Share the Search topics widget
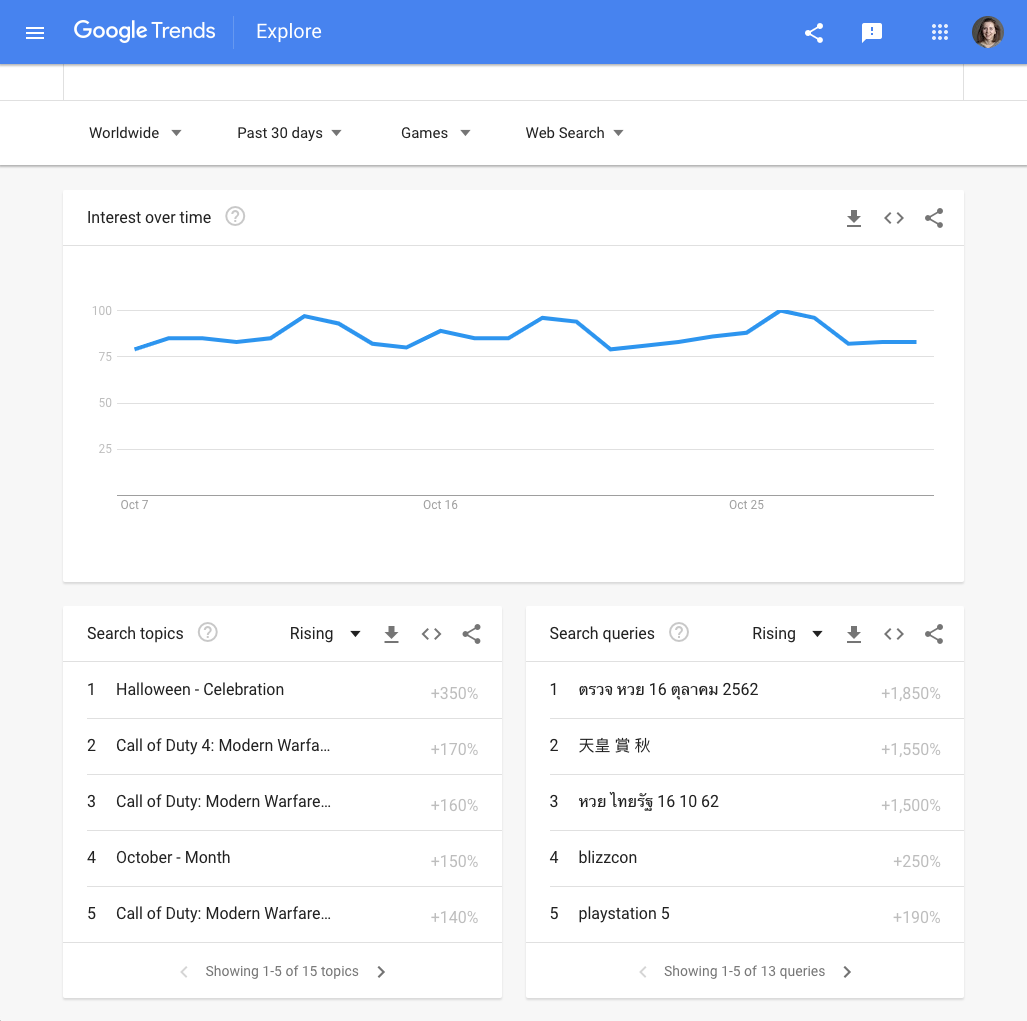Image resolution: width=1027 pixels, height=1021 pixels. (x=472, y=634)
